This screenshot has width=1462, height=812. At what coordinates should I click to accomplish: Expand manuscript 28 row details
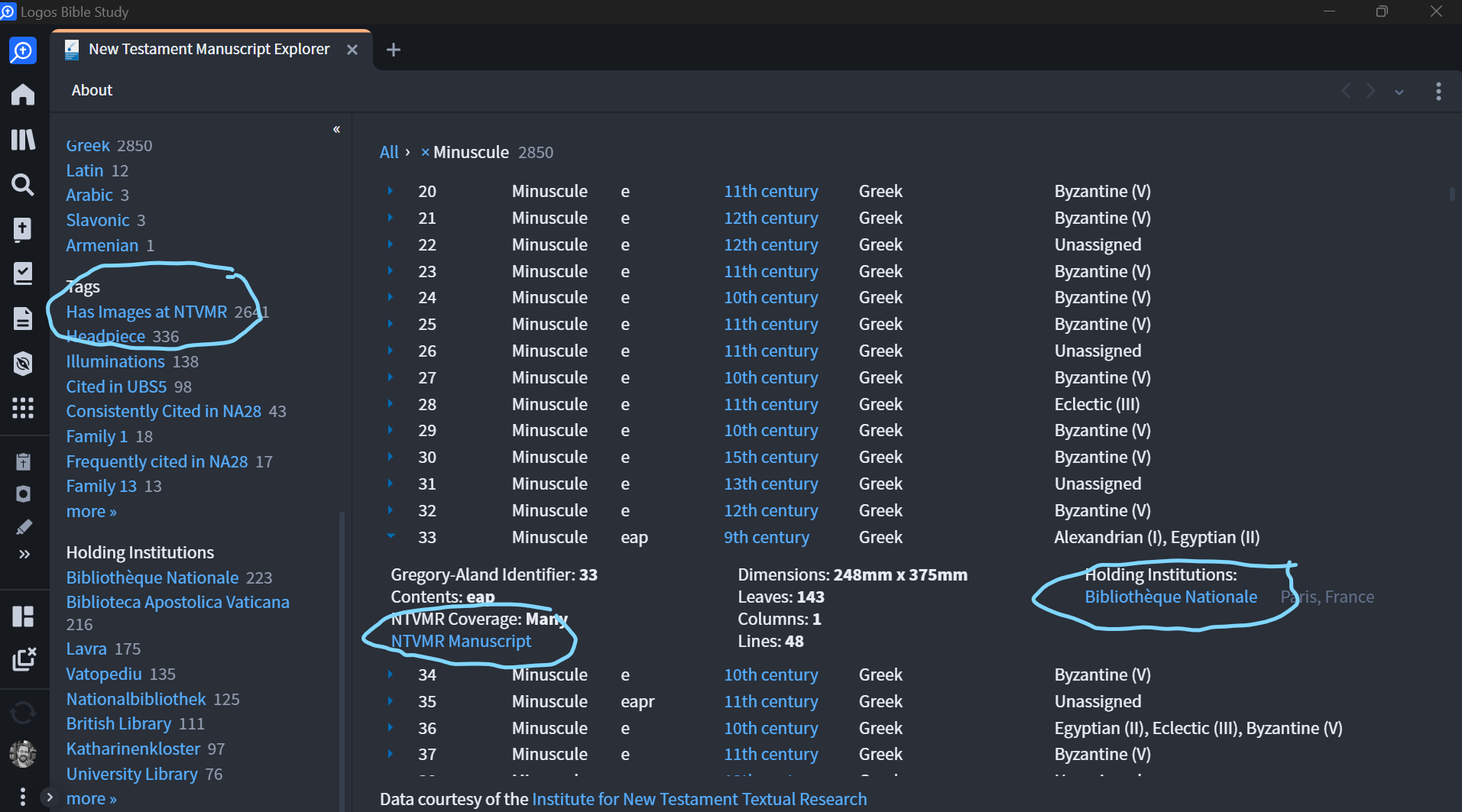pyautogui.click(x=391, y=404)
